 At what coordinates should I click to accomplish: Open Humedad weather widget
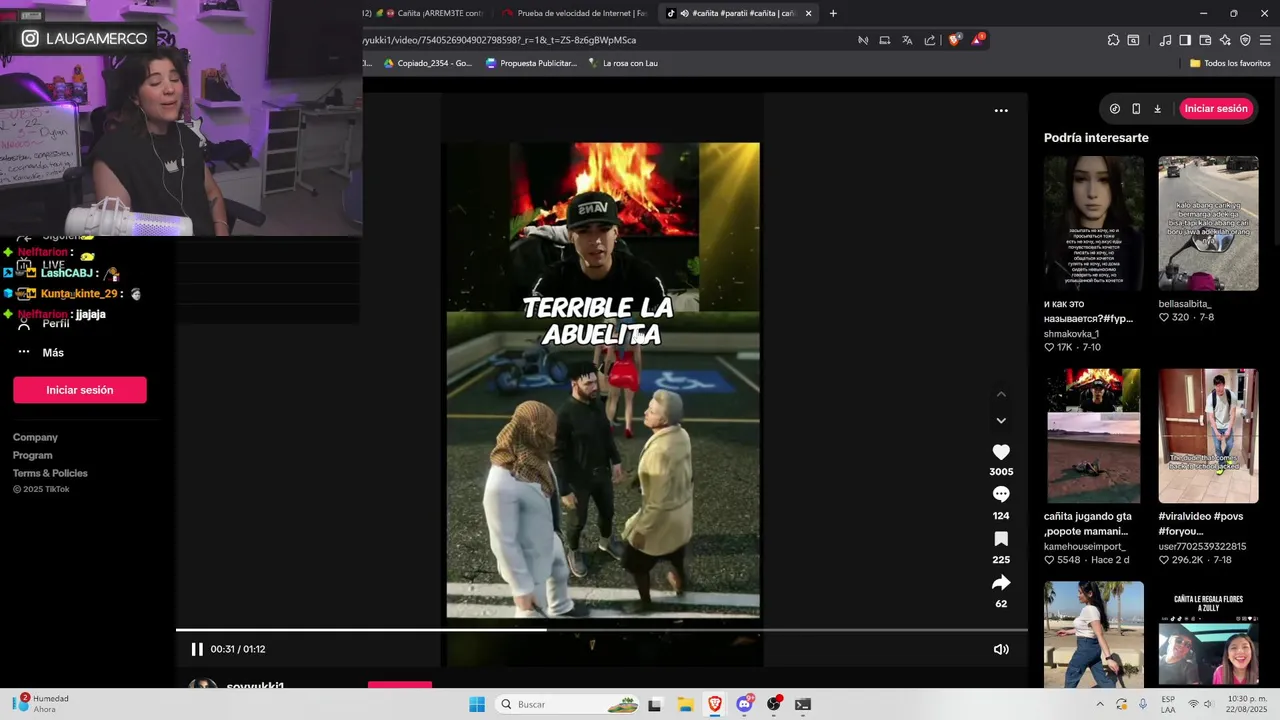tap(42, 704)
